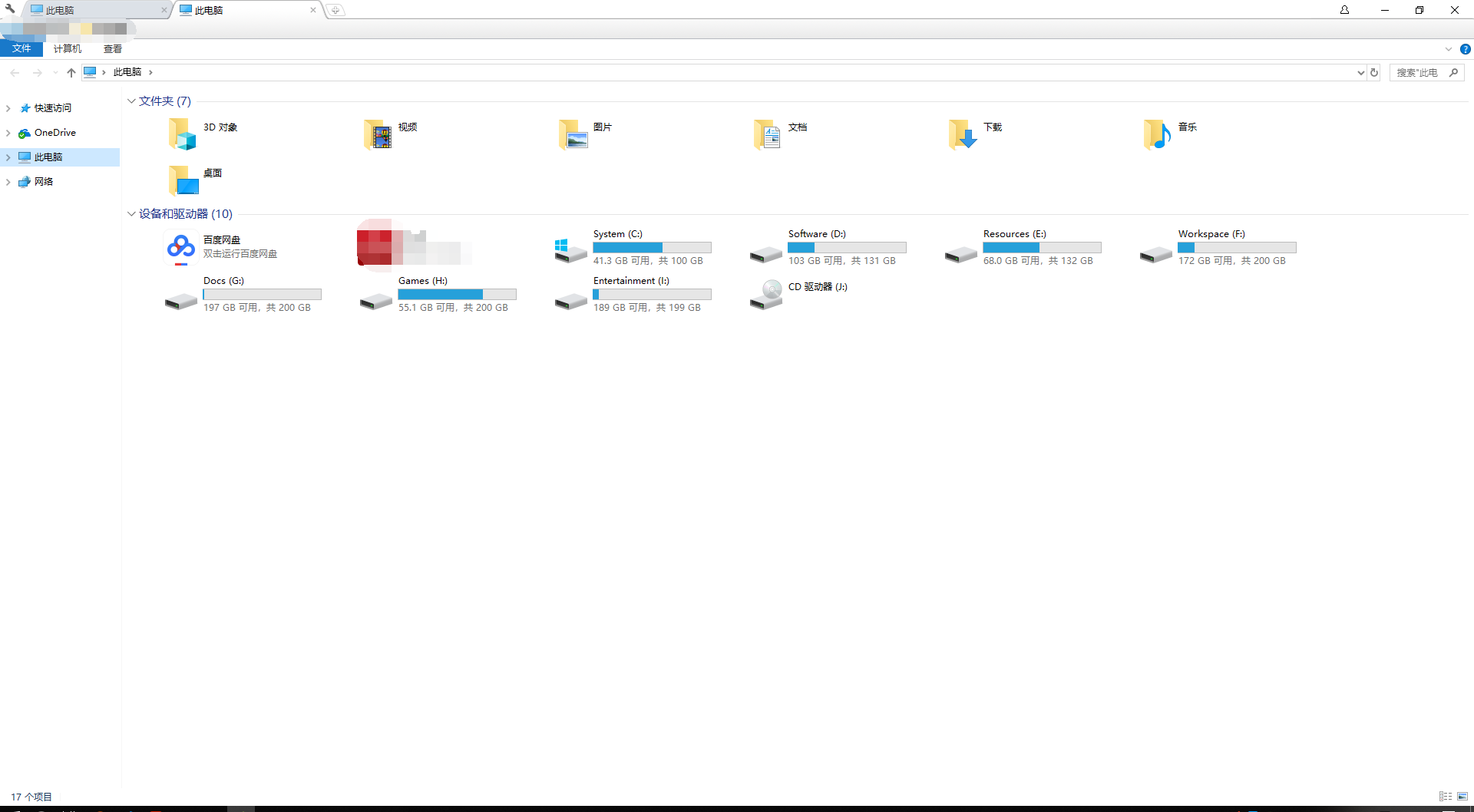Open the 文档 folder icon
This screenshot has width=1474, height=812.
(768, 134)
